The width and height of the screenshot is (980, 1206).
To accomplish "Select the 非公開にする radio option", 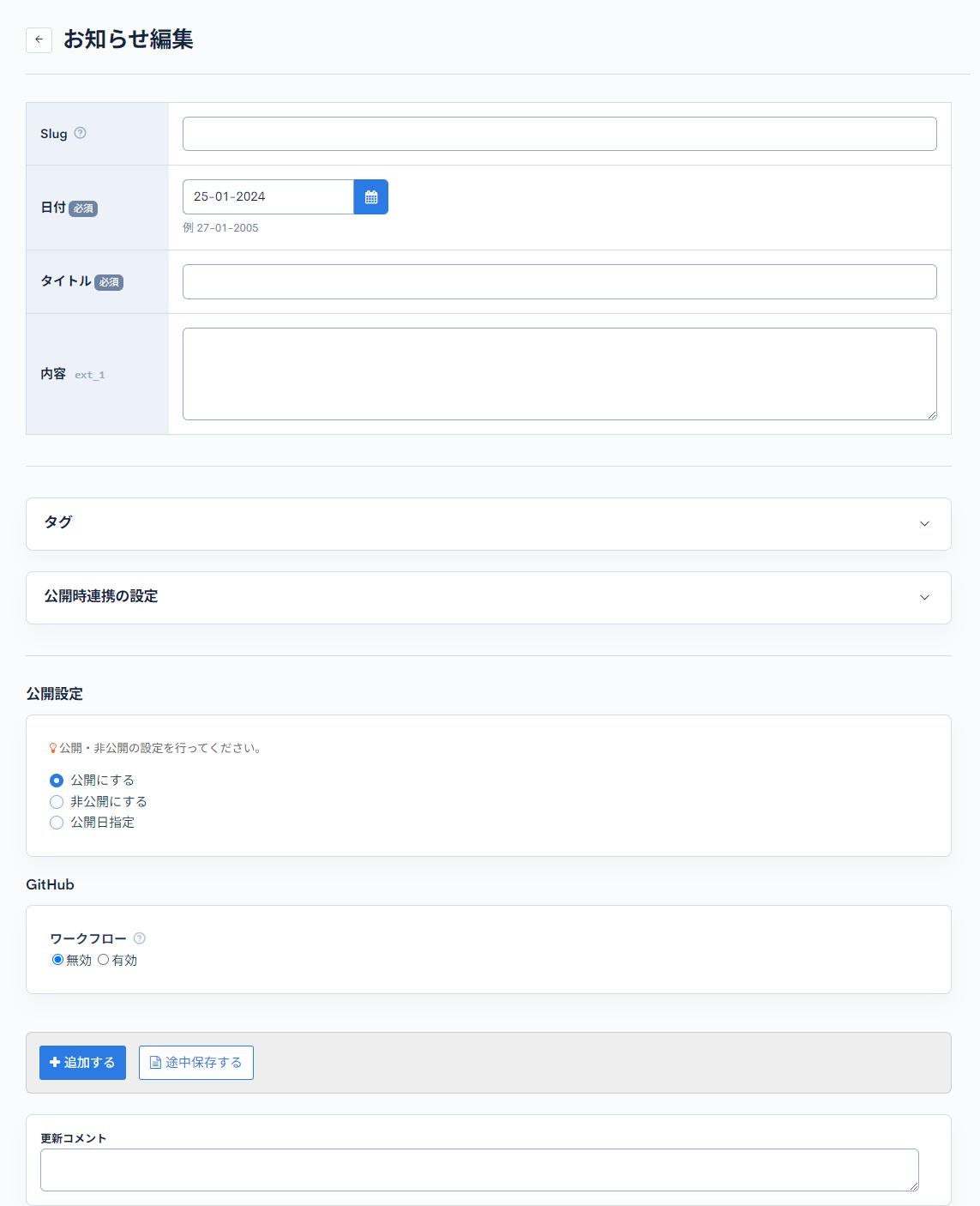I will tap(57, 801).
